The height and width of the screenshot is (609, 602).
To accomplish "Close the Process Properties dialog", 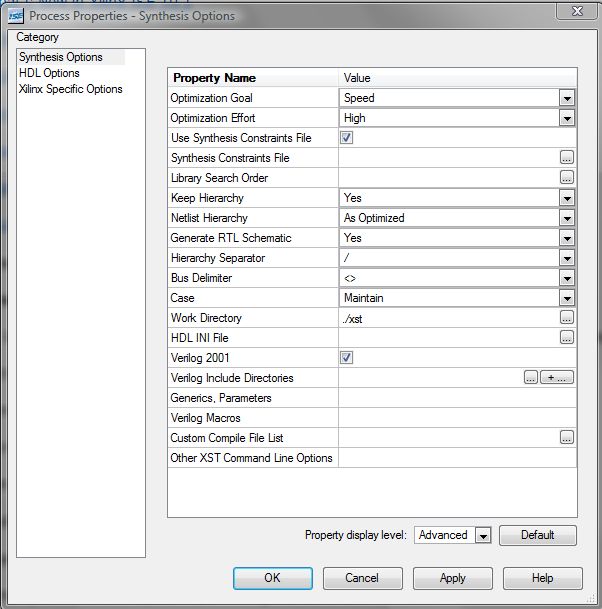I will (x=577, y=11).
